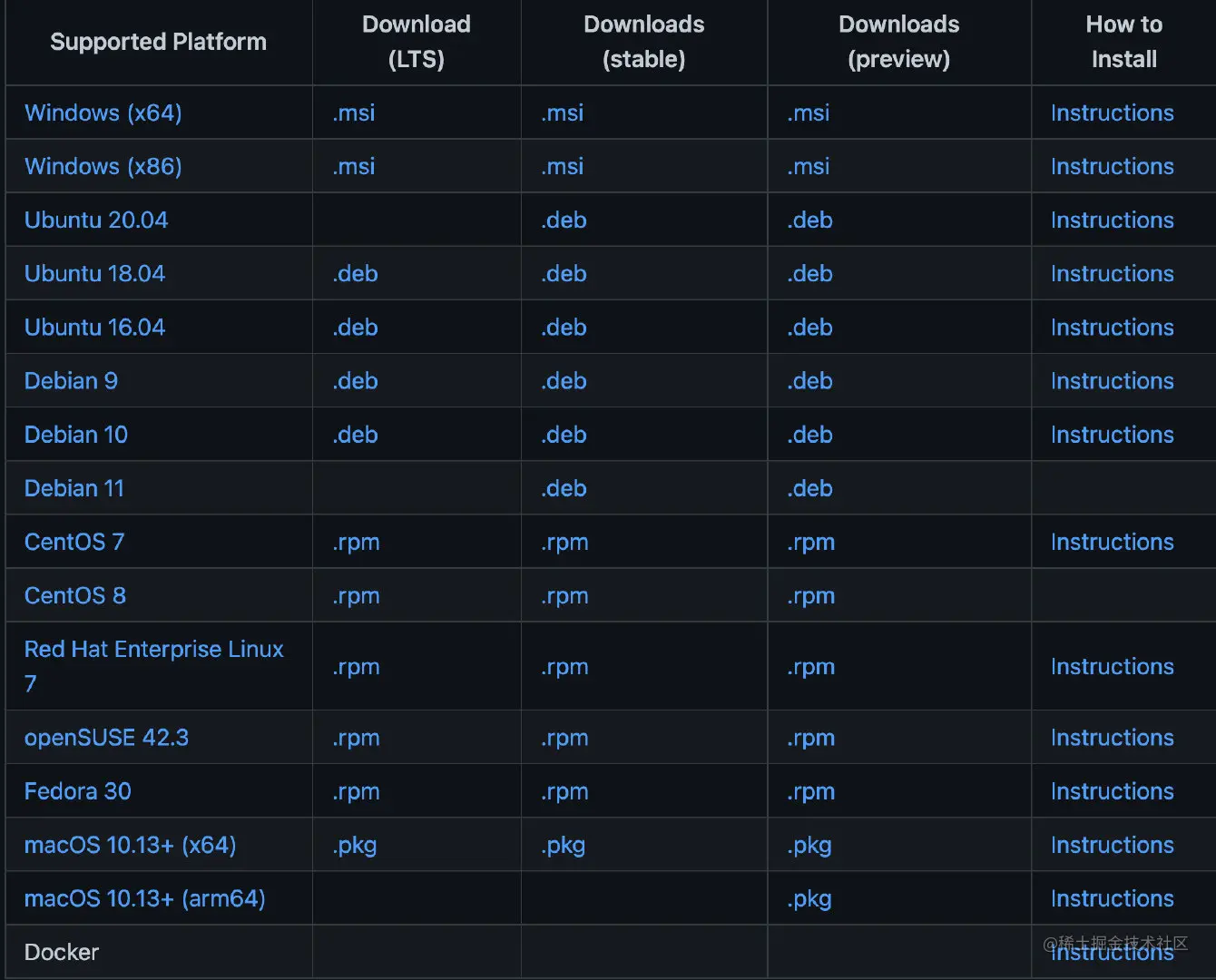The height and width of the screenshot is (980, 1216).
Task: Download the stable .deb for Ubuntu 18.04
Action: [x=564, y=273]
